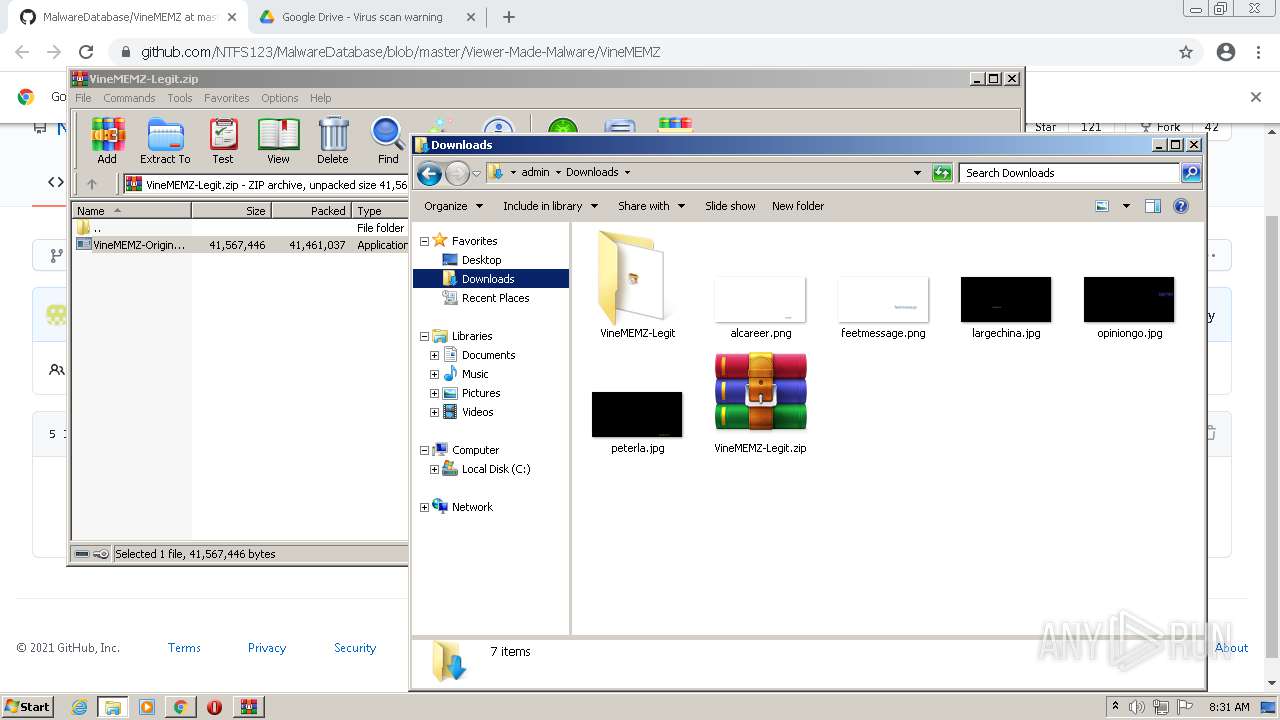Open the Windows Start menu
This screenshot has height=720, width=1280.
point(28,707)
